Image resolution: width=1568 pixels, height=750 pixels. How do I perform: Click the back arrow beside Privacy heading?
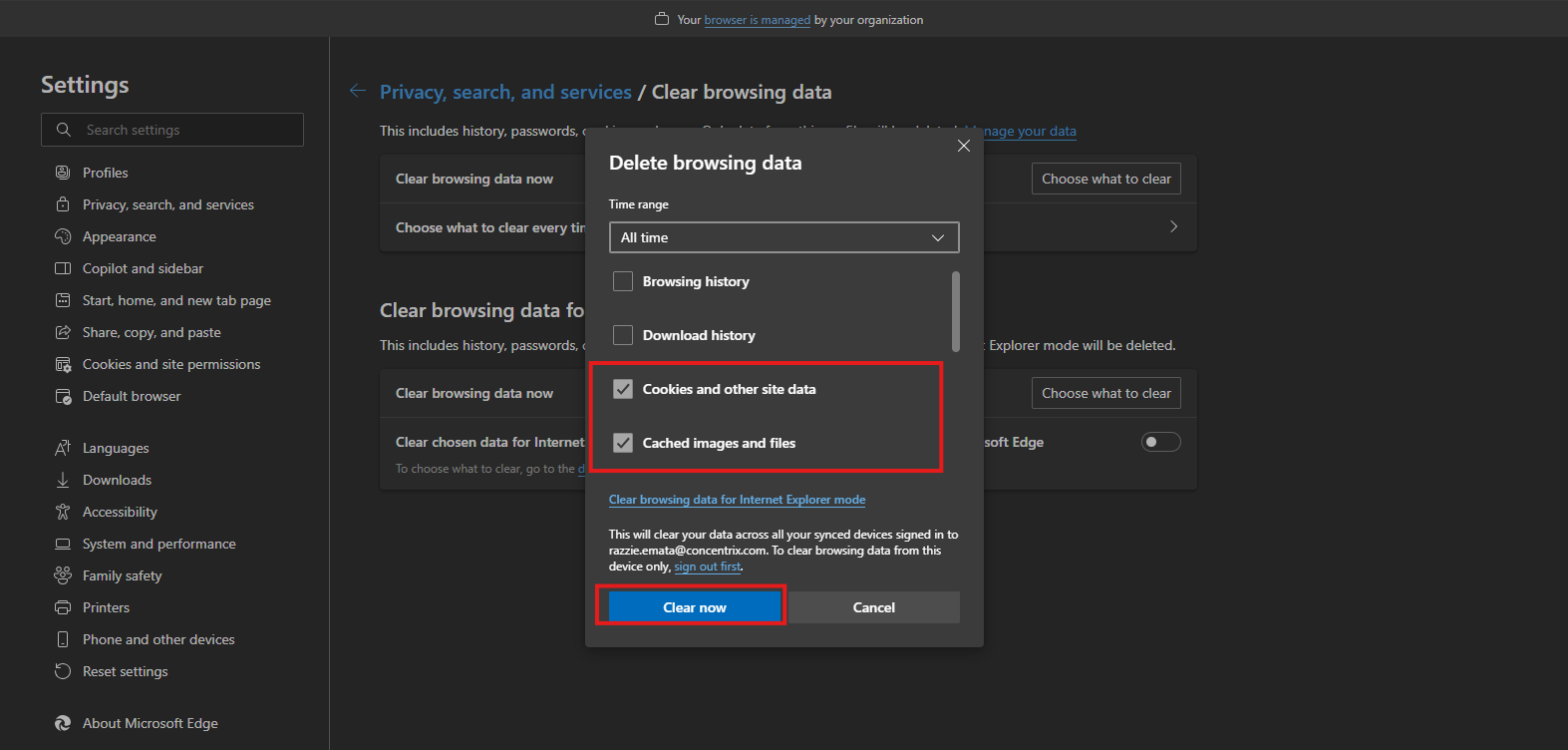pos(358,92)
